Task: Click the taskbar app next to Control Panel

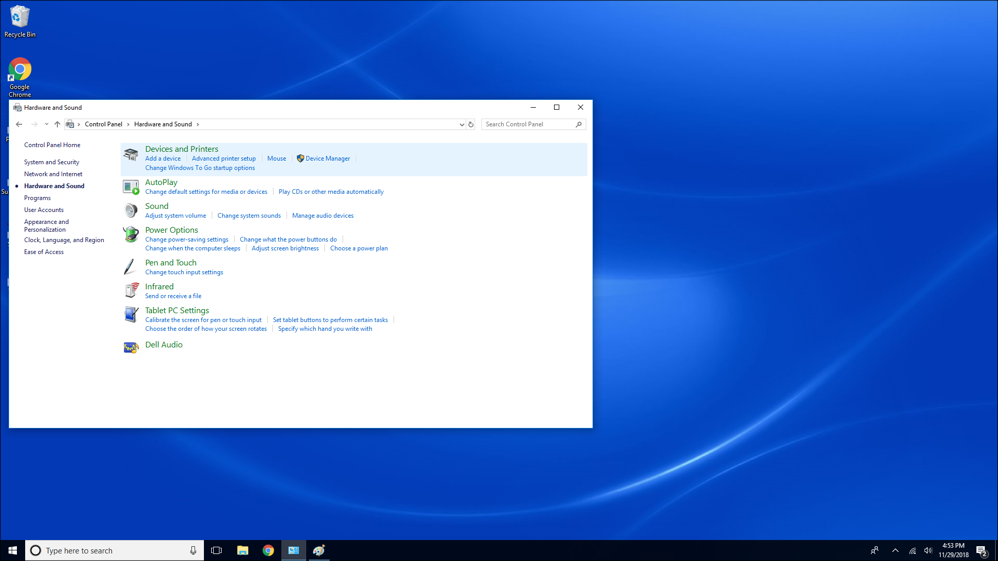Action: click(x=319, y=550)
